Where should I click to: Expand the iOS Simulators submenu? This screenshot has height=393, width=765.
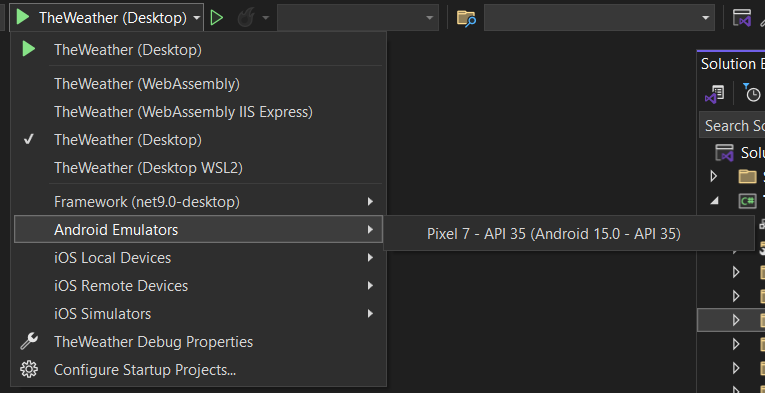click(199, 314)
